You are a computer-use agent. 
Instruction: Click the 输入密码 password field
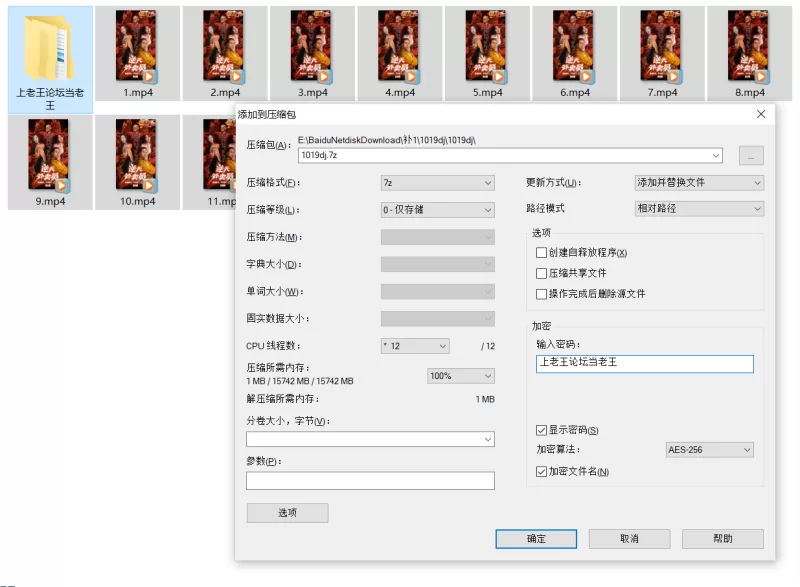coord(644,362)
